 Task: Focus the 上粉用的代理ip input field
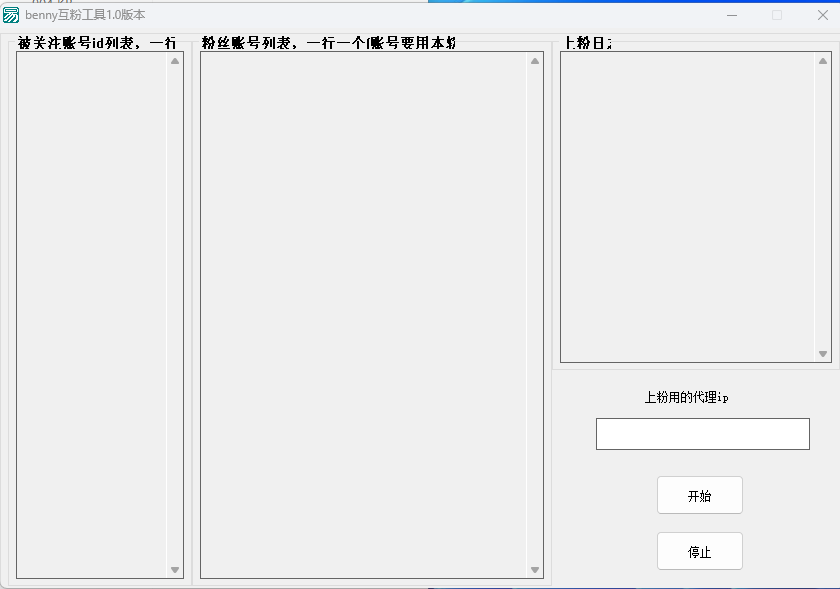coord(702,434)
